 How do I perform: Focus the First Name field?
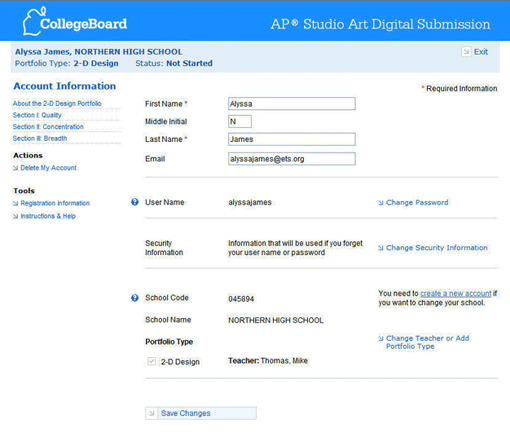pos(292,104)
